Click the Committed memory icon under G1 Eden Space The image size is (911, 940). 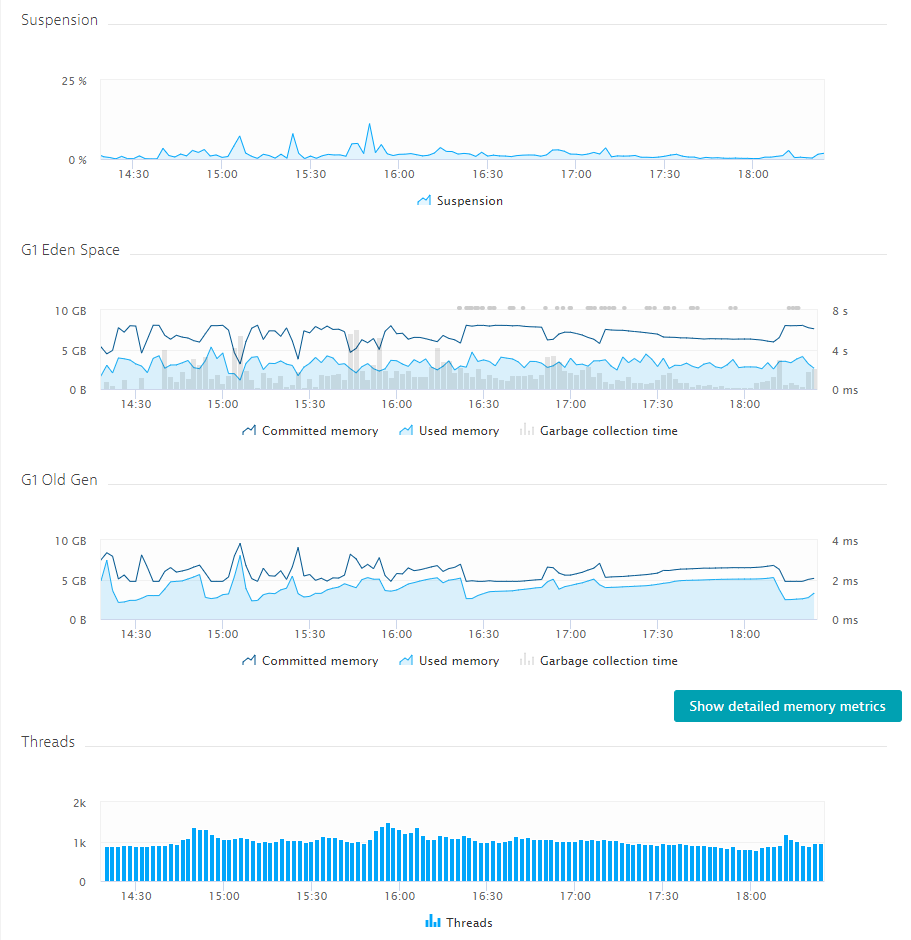click(247, 430)
